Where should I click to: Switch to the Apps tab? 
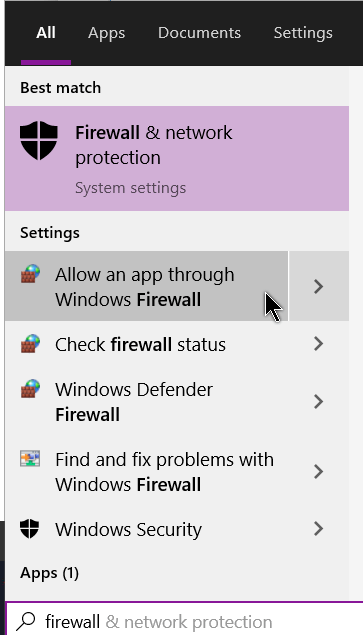107,32
